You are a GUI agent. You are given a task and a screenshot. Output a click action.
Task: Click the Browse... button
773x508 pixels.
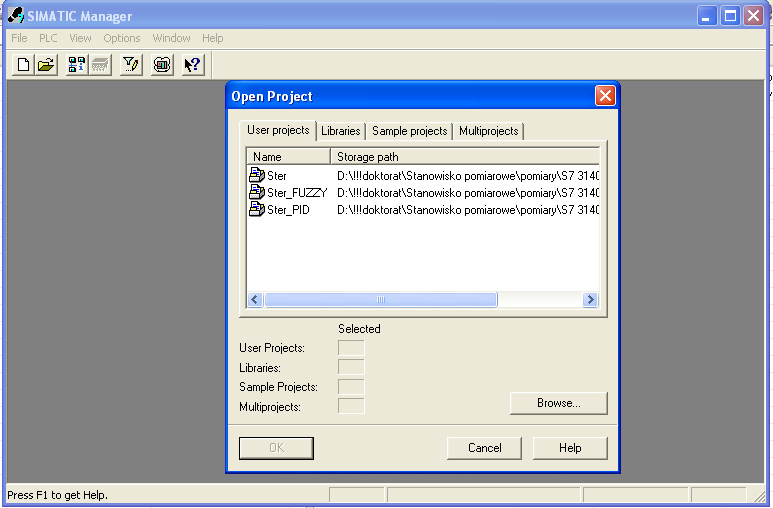559,403
